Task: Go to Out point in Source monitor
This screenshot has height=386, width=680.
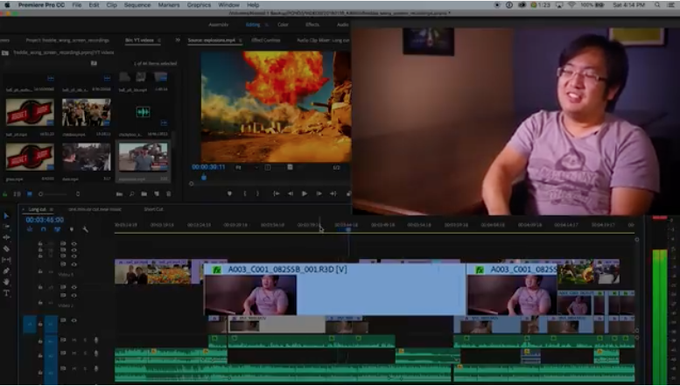Action: (333, 193)
